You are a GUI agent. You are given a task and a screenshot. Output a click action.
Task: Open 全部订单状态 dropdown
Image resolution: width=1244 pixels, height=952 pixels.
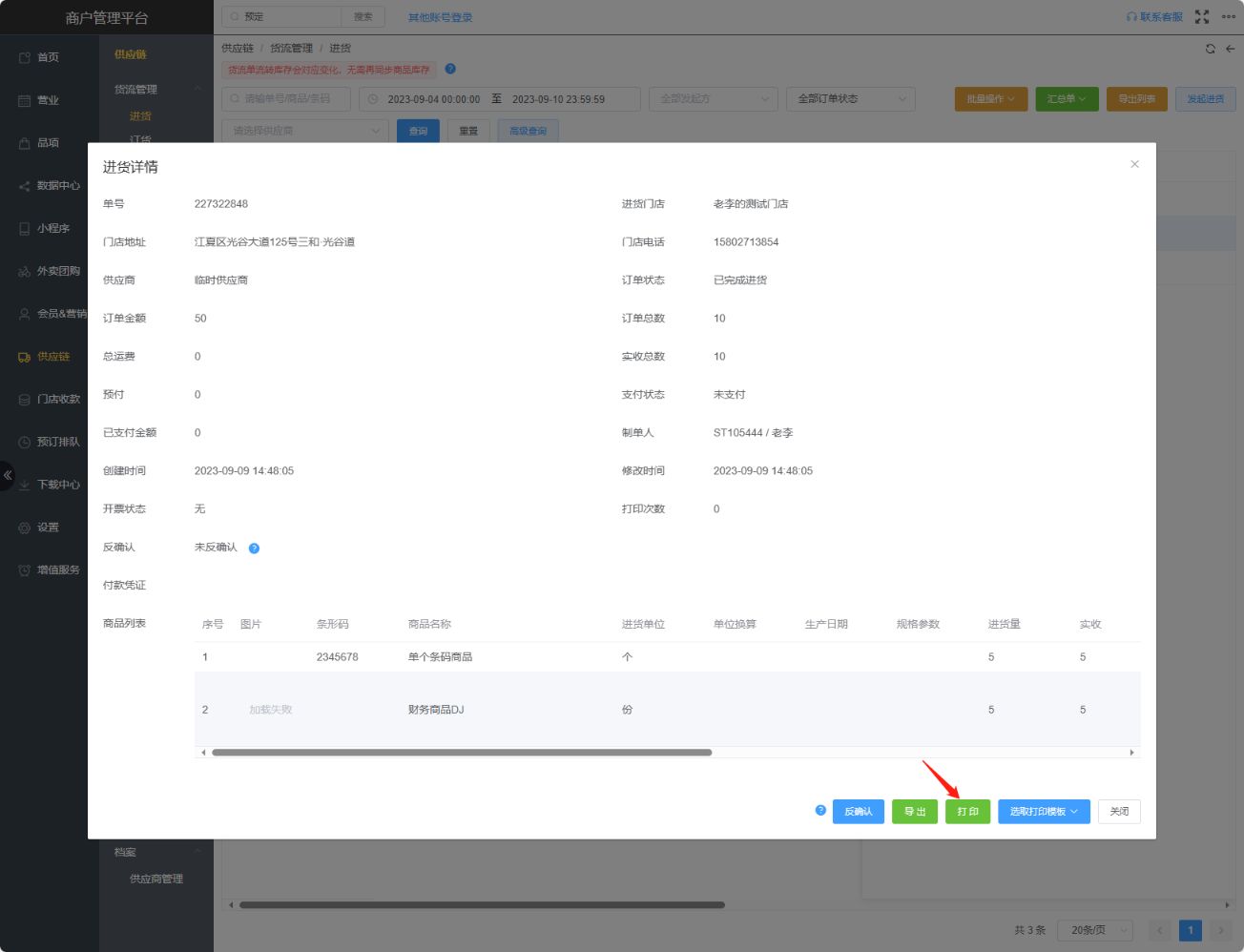851,99
